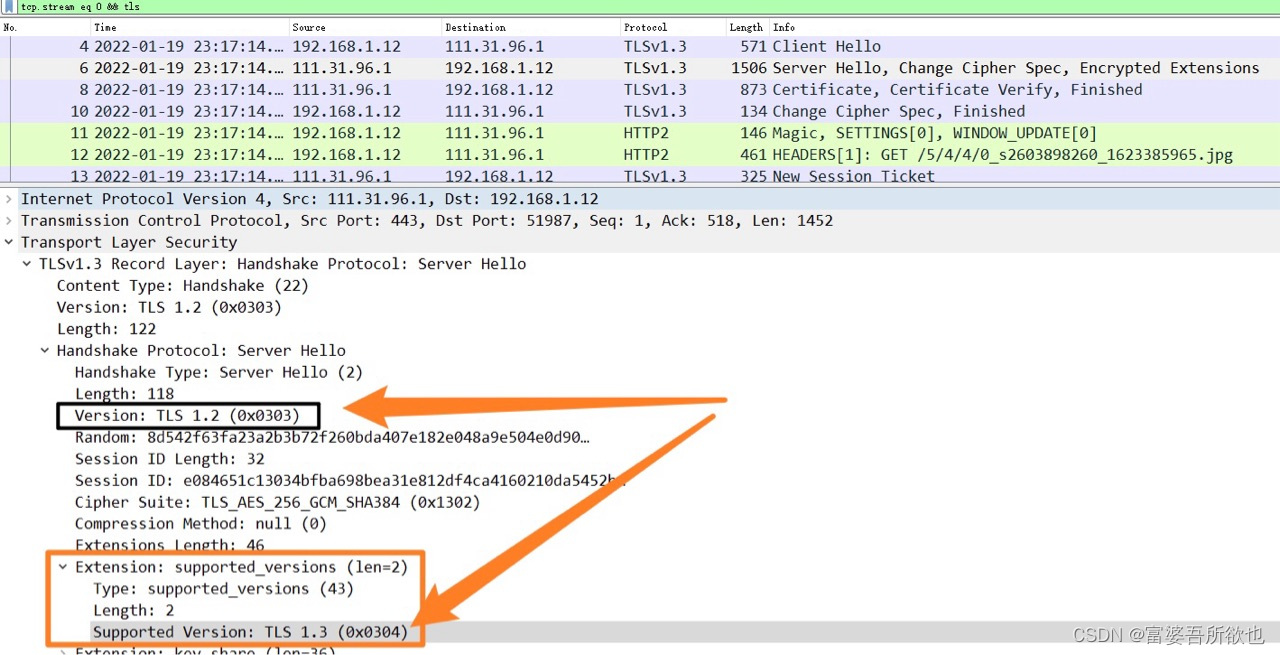Collapse the TLSv1.3 Record Layer node

(26, 263)
